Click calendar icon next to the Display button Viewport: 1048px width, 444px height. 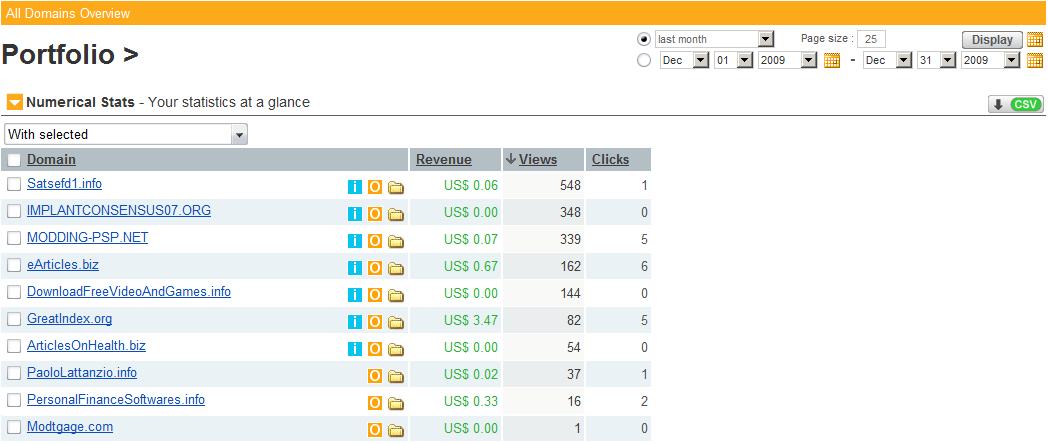(x=1035, y=40)
